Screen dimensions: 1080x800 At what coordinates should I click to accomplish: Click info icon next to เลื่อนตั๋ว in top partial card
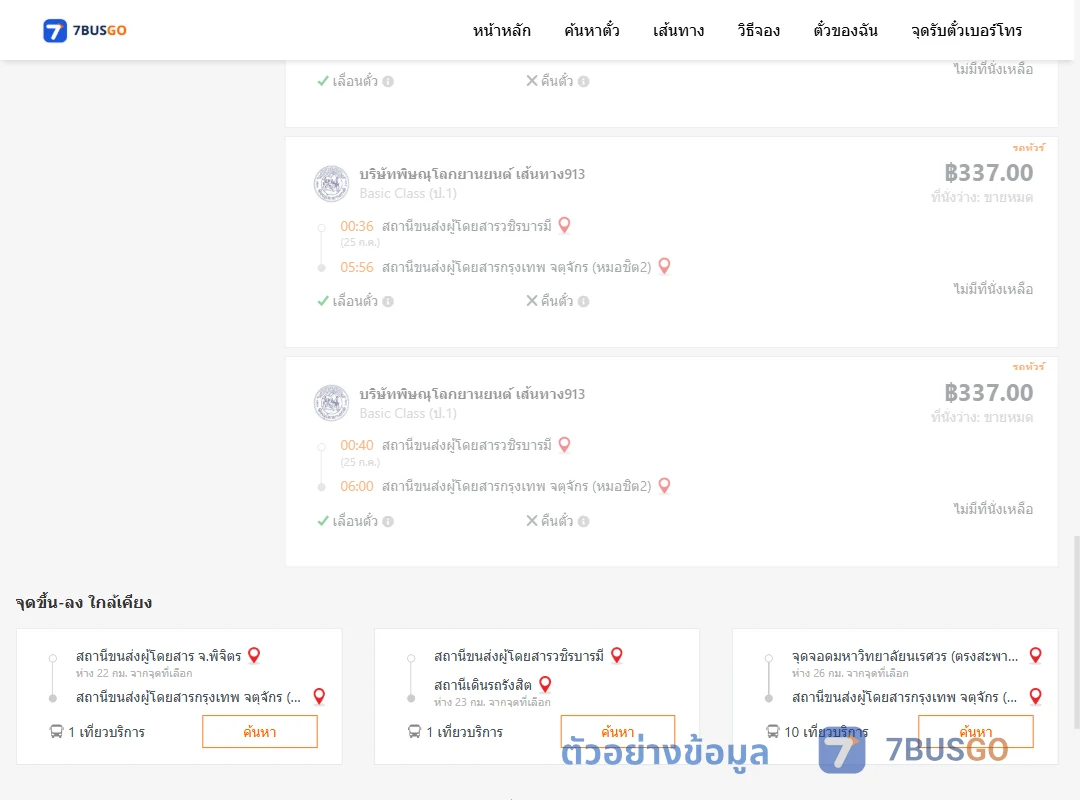pos(388,81)
